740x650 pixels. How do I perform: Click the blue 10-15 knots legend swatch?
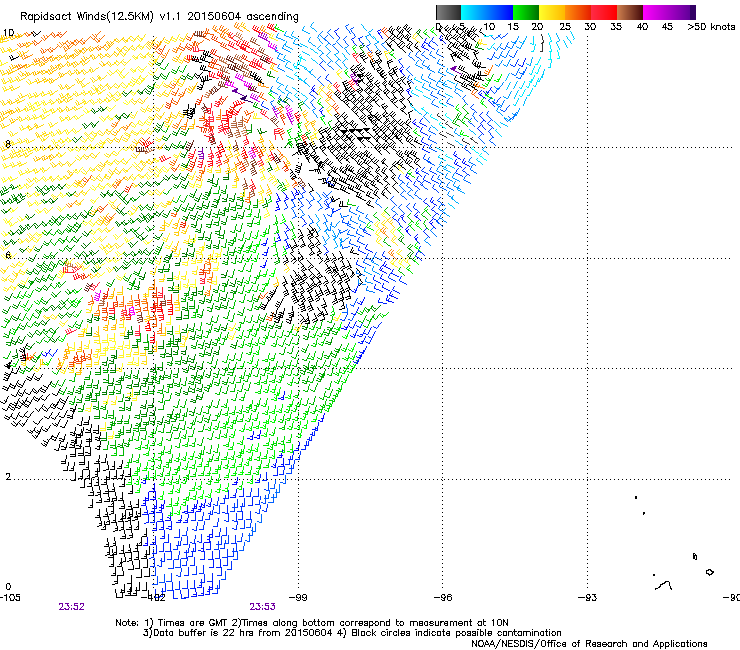click(x=500, y=12)
